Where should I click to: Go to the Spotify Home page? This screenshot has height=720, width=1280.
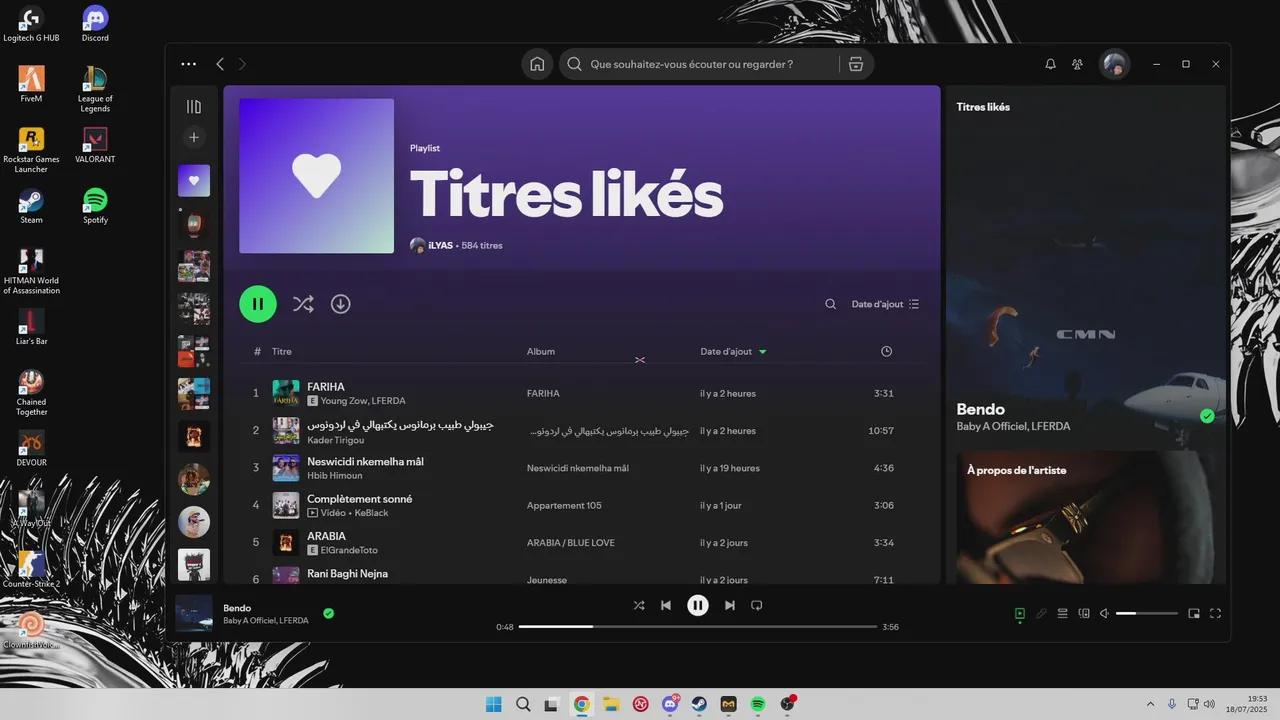[537, 64]
